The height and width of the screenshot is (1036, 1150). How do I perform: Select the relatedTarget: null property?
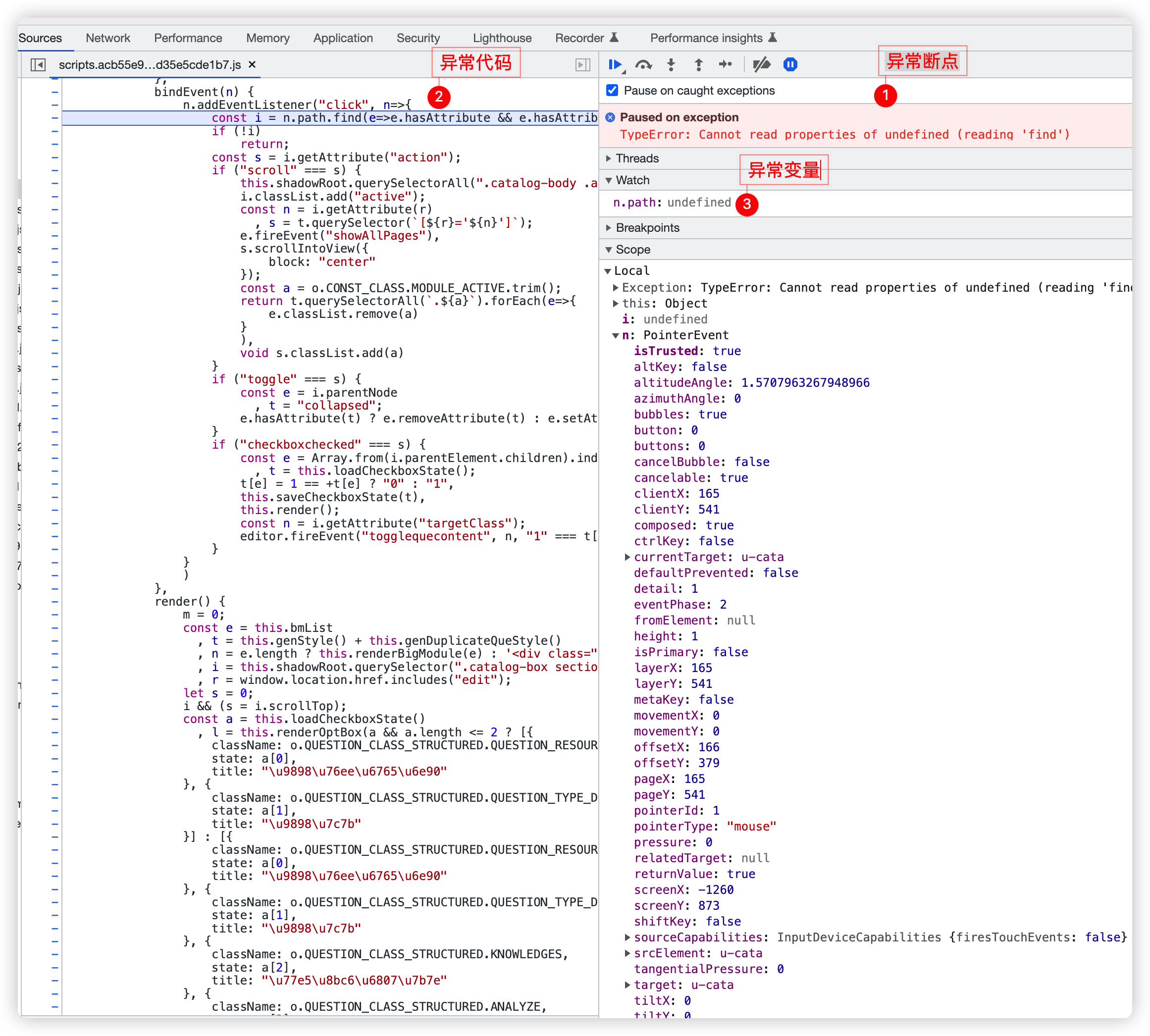click(701, 858)
